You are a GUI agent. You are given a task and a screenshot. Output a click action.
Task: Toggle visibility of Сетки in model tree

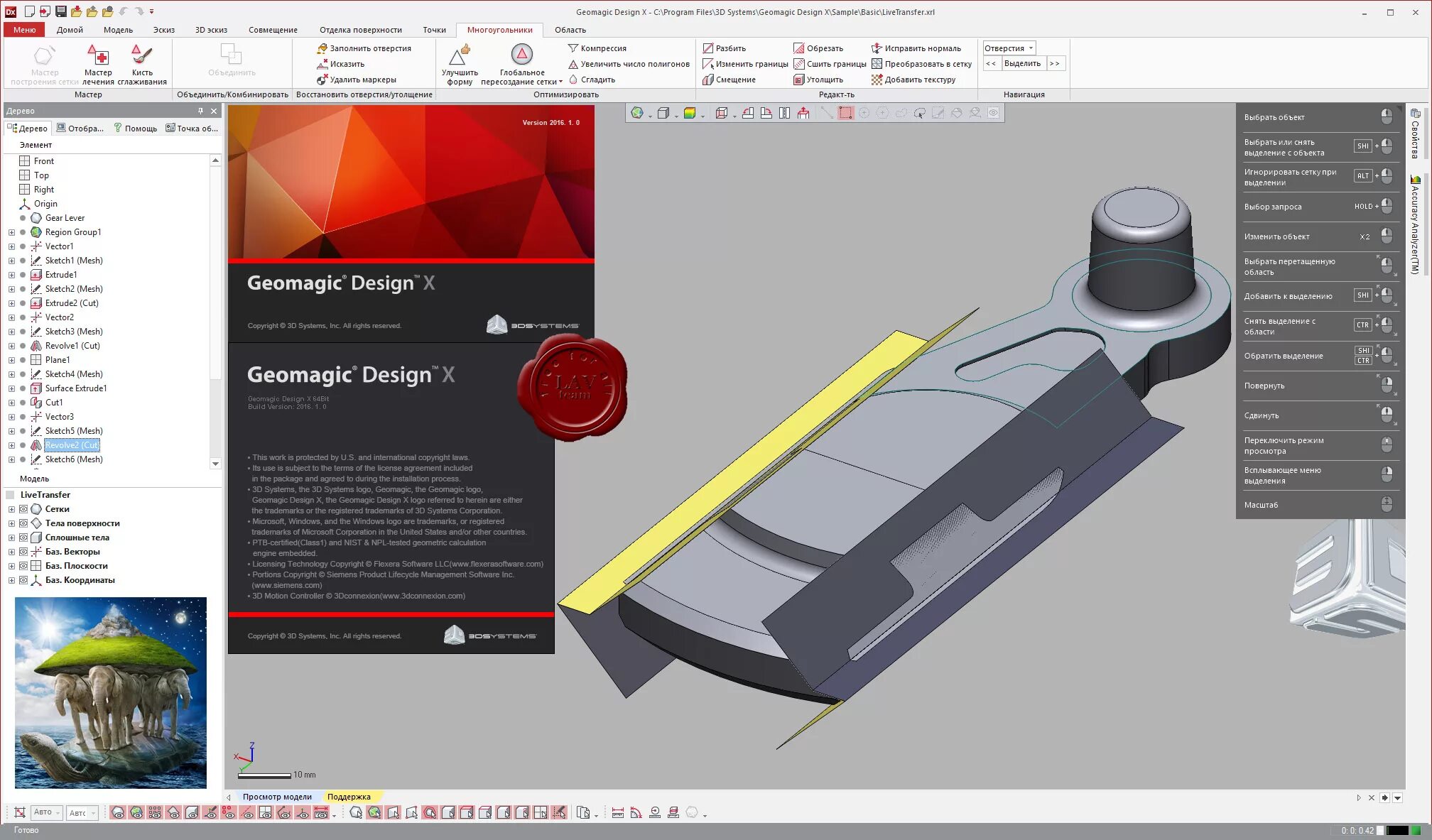(23, 509)
